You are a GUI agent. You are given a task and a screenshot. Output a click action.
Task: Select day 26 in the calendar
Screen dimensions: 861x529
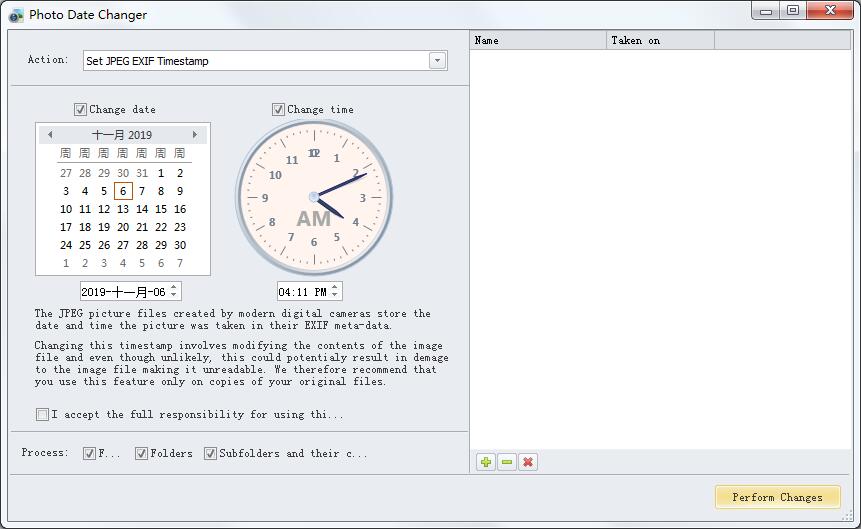104,246
